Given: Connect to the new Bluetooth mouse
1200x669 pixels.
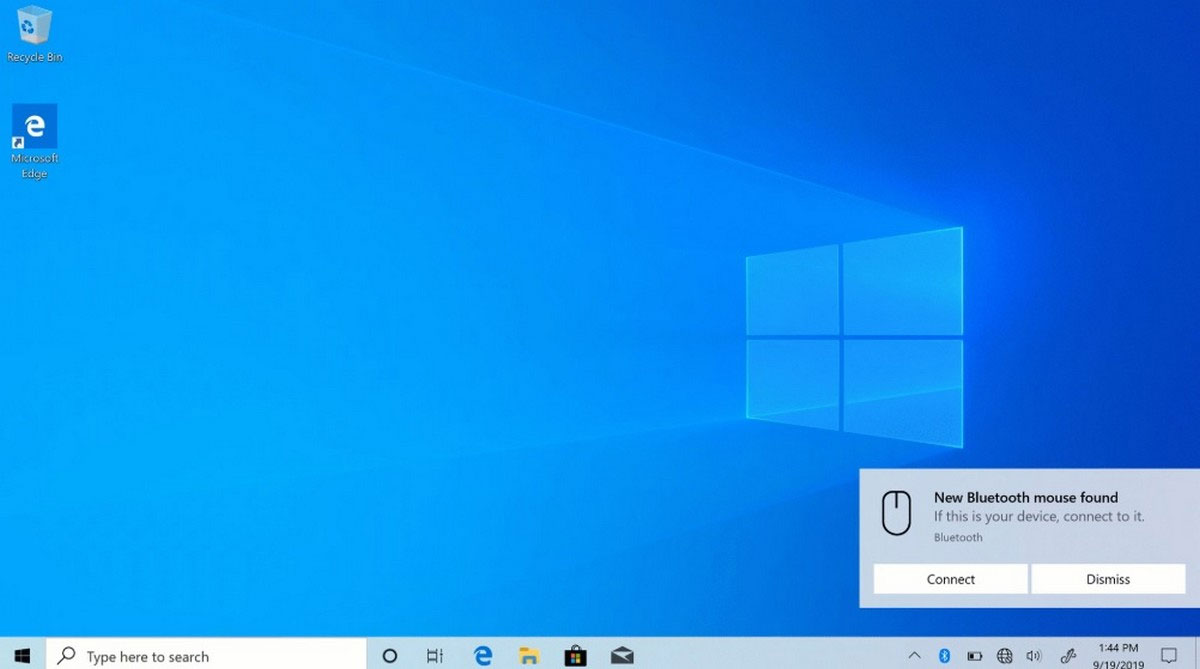Looking at the screenshot, I should point(950,579).
